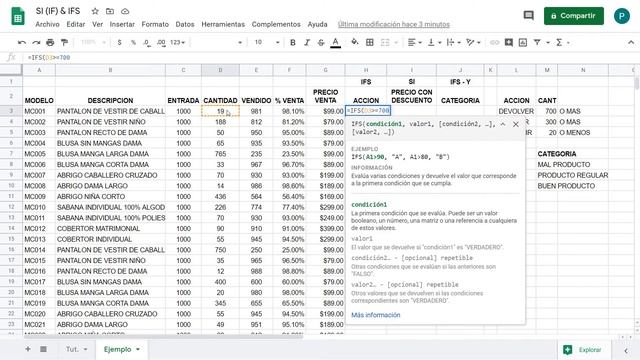Open the text wrapping dropdown
This screenshot has height=360, width=640.
point(453,42)
